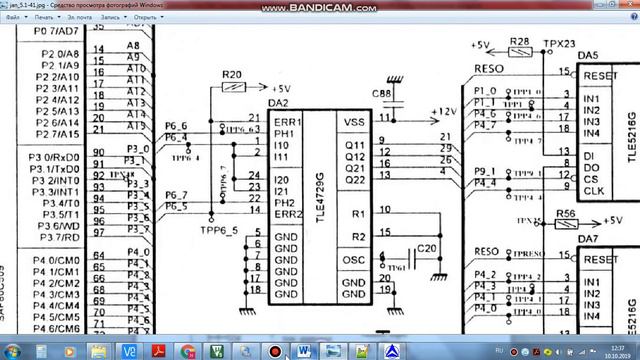Switch to Microsoft Word in taskbar

tap(304, 351)
